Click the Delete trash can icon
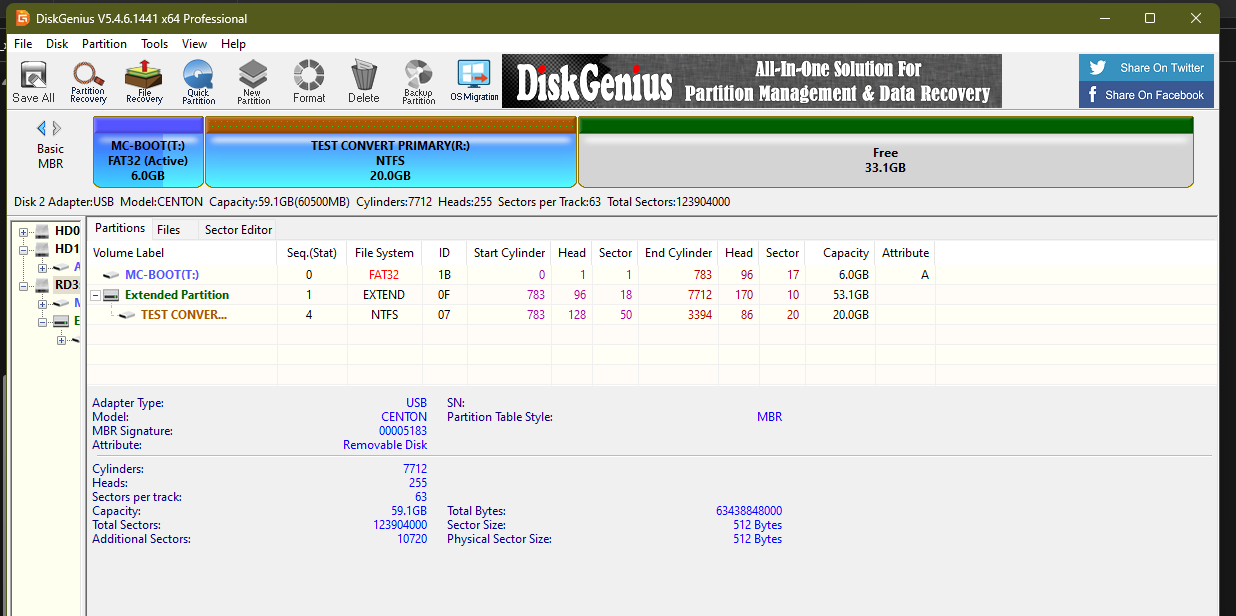Viewport: 1236px width, 616px height. pos(364,82)
